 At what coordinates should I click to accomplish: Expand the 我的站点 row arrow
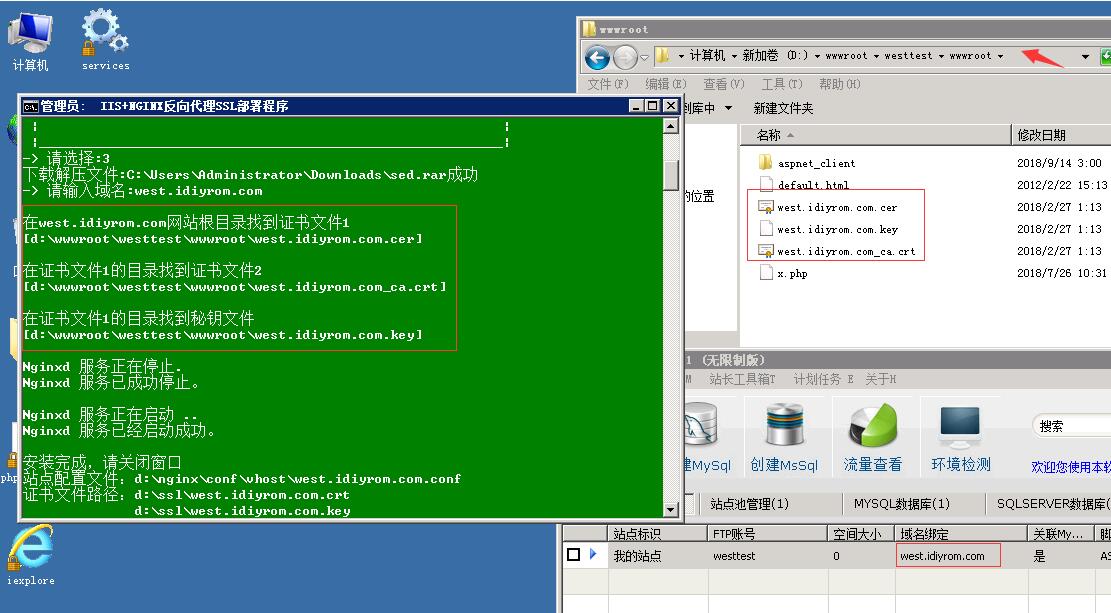(x=593, y=555)
